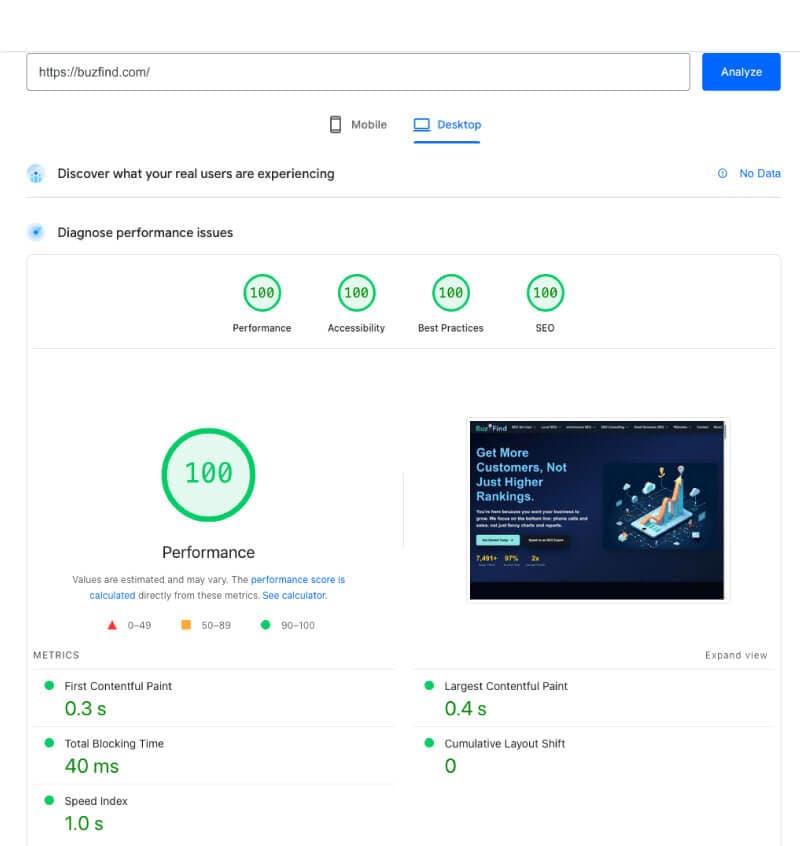This screenshot has width=800, height=846.
Task: Open the 'performance score is' link
Action: (298, 579)
